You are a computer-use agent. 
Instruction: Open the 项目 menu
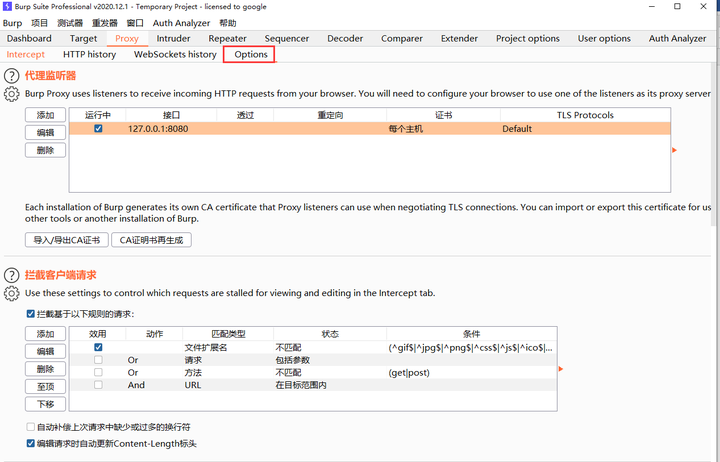pos(39,23)
